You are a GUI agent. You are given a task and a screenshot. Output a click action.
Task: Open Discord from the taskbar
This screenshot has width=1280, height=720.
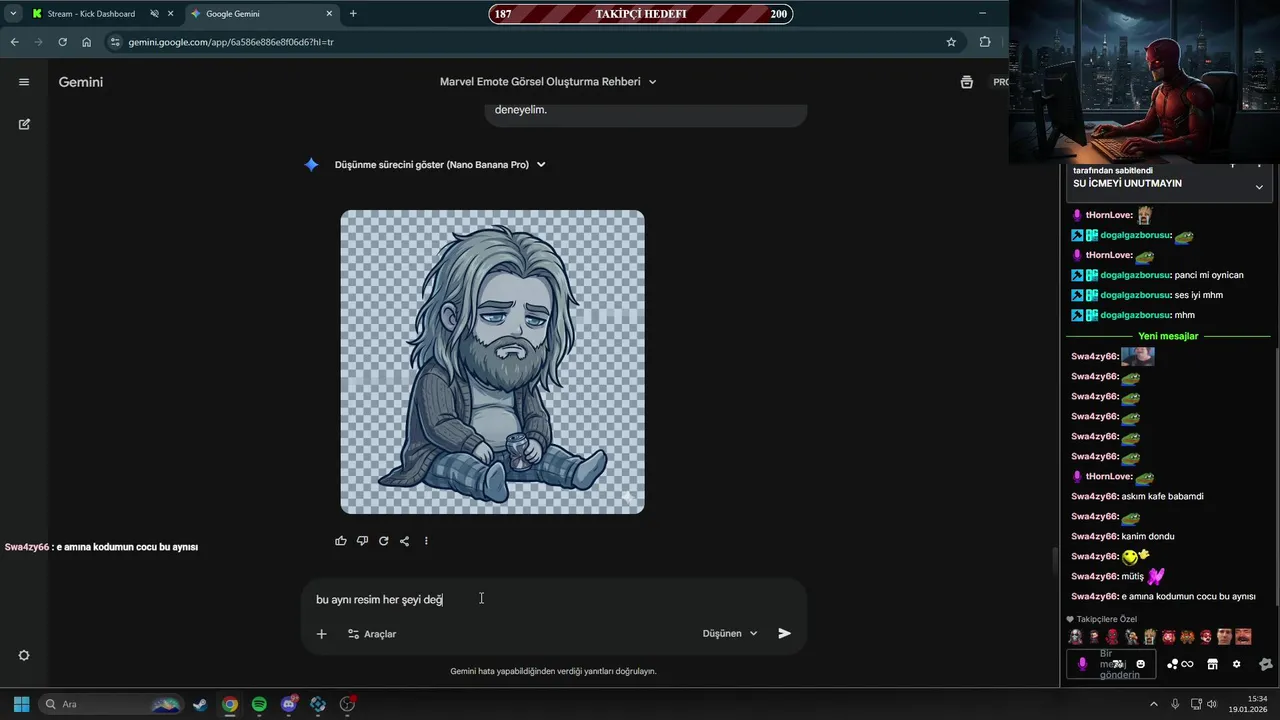point(289,704)
